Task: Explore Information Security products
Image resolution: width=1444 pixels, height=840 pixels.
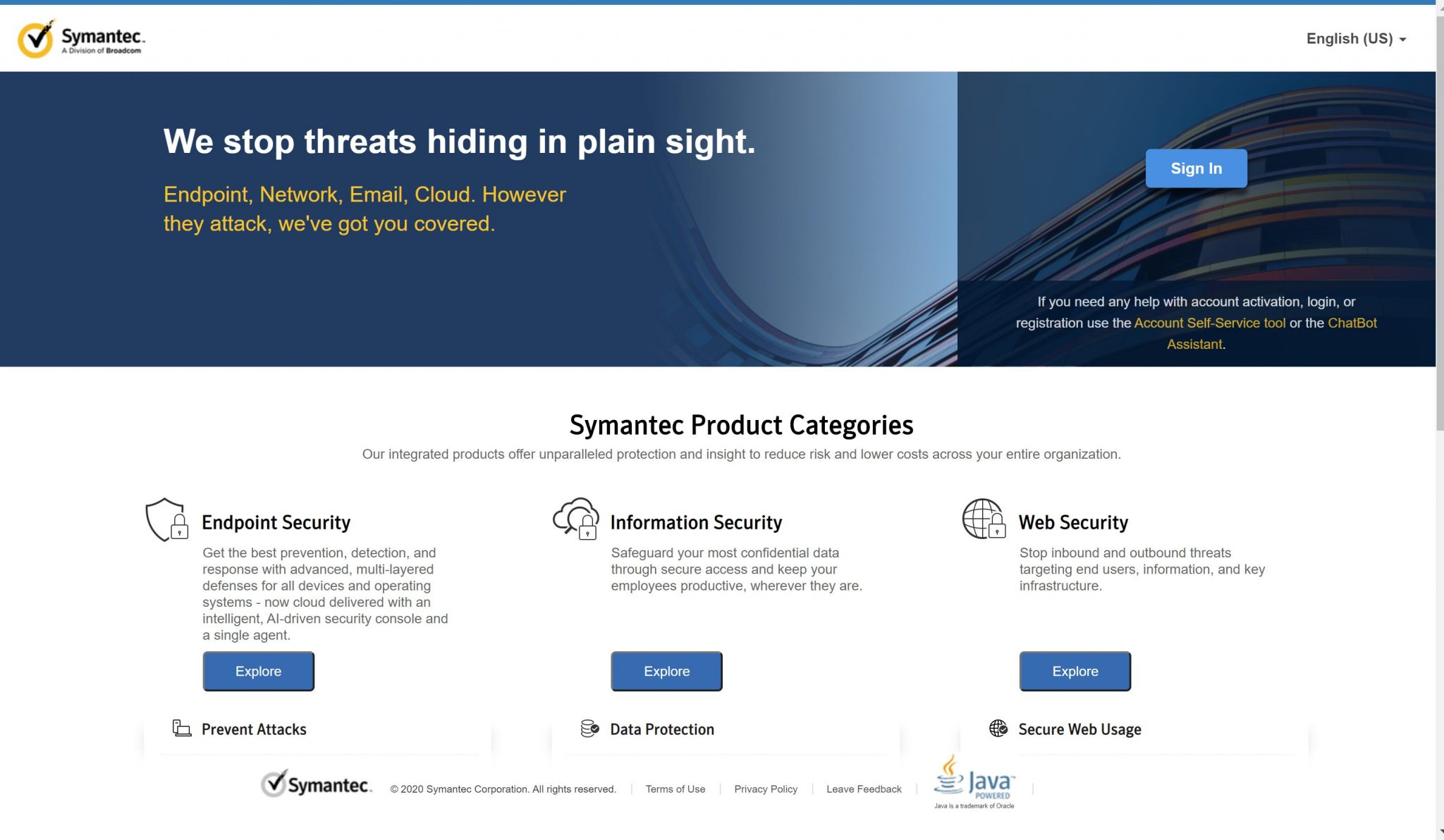Action: coord(666,671)
